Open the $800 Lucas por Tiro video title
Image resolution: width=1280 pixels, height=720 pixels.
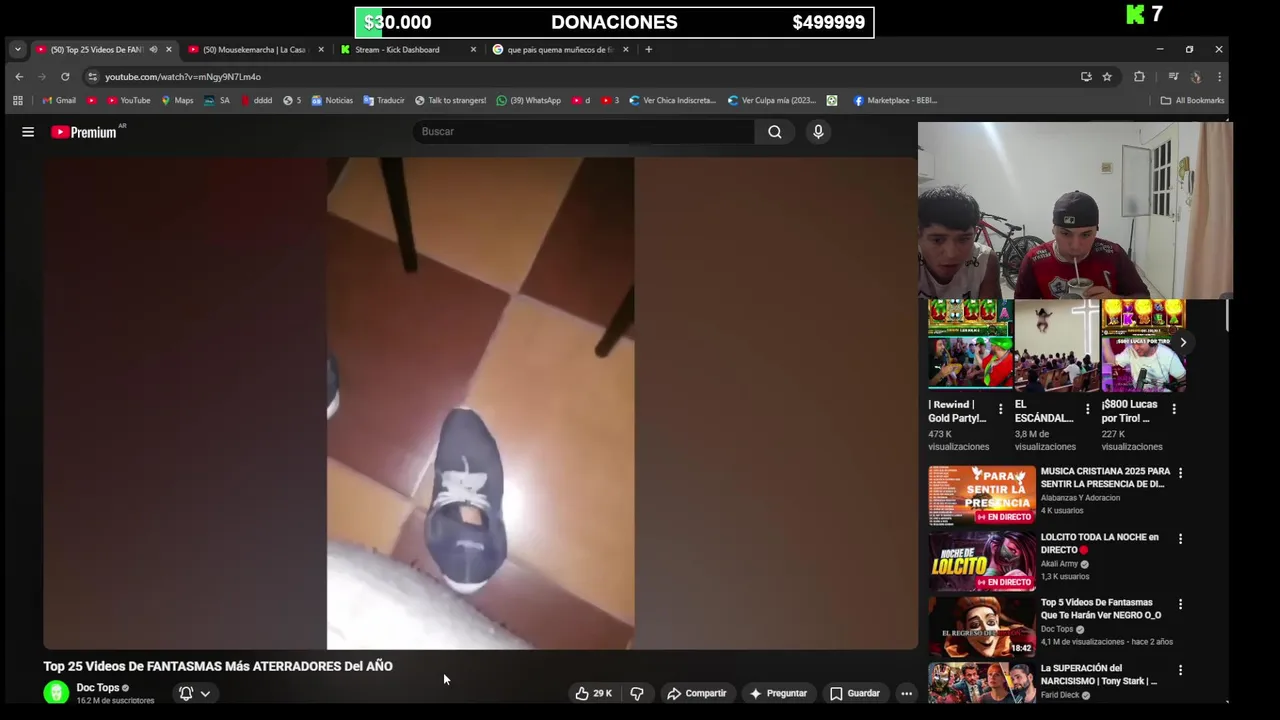pyautogui.click(x=1130, y=411)
